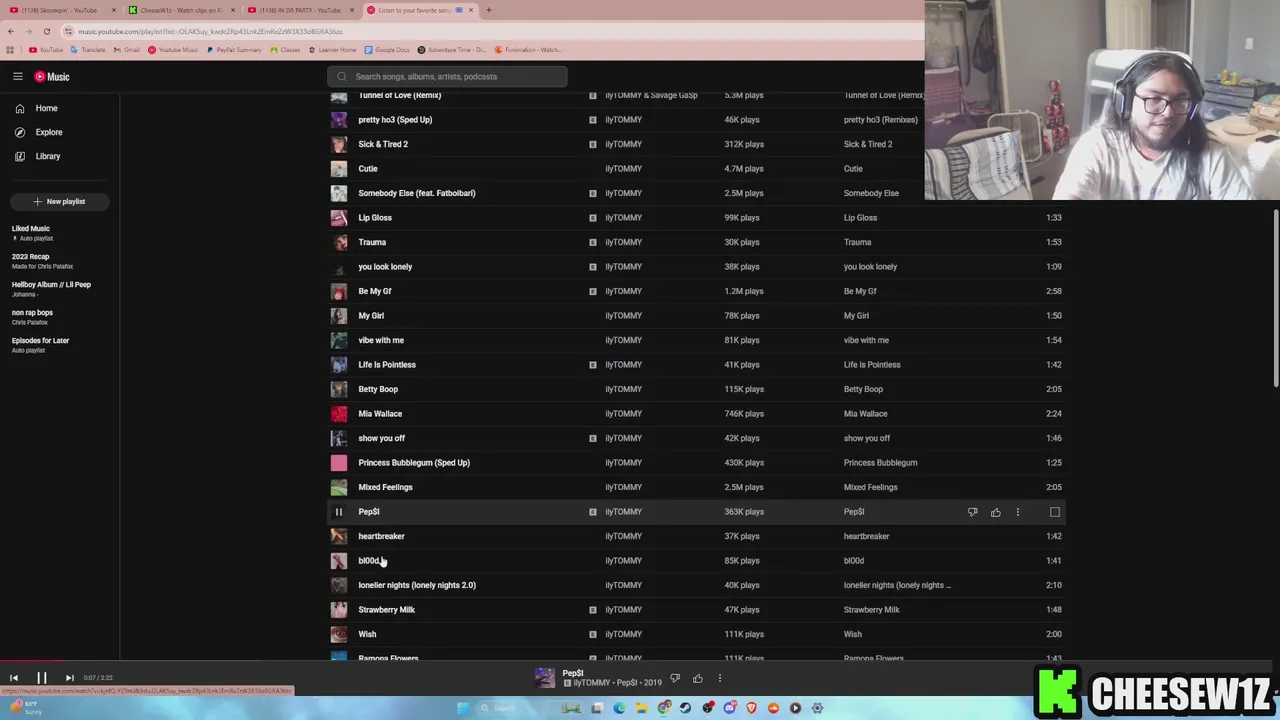1280x720 pixels.
Task: Click the YouTube Music logo
Action: [x=52, y=77]
